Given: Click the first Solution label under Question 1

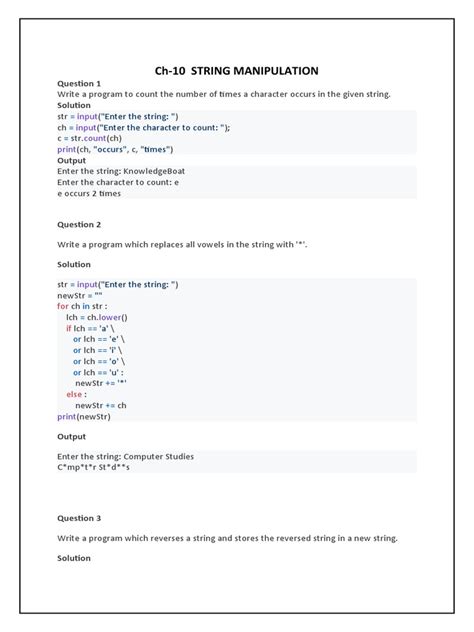Looking at the screenshot, I should pyautogui.click(x=74, y=105).
